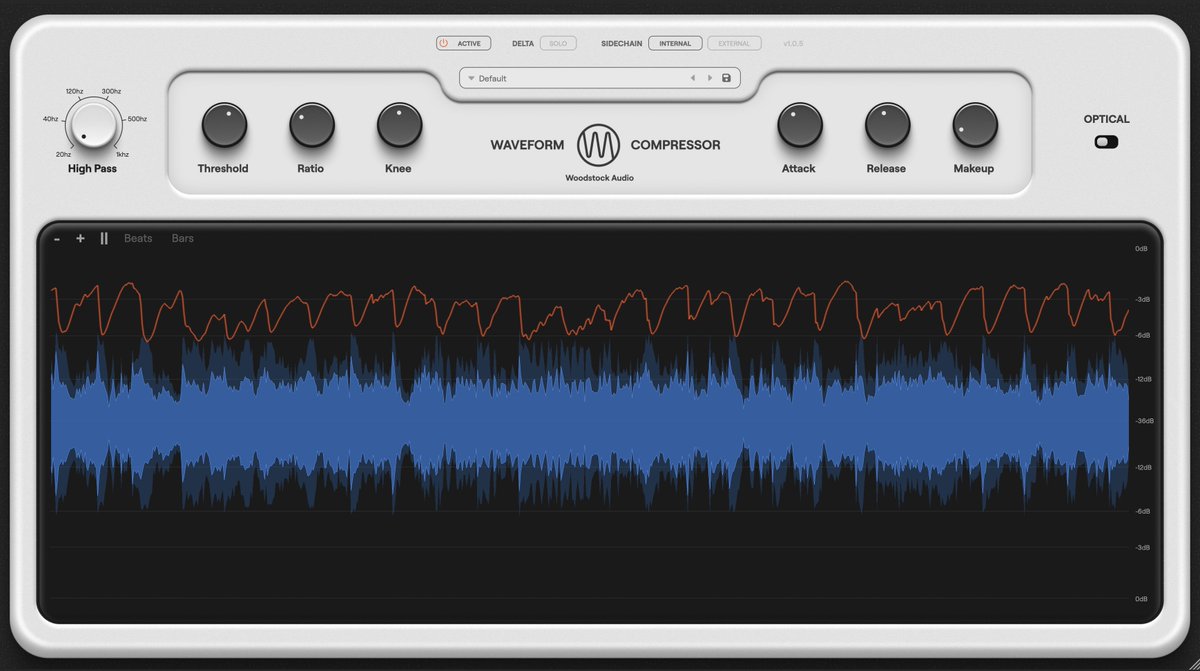Select EXTERNAL sidechain mode
This screenshot has height=671, width=1200.
tap(735, 43)
